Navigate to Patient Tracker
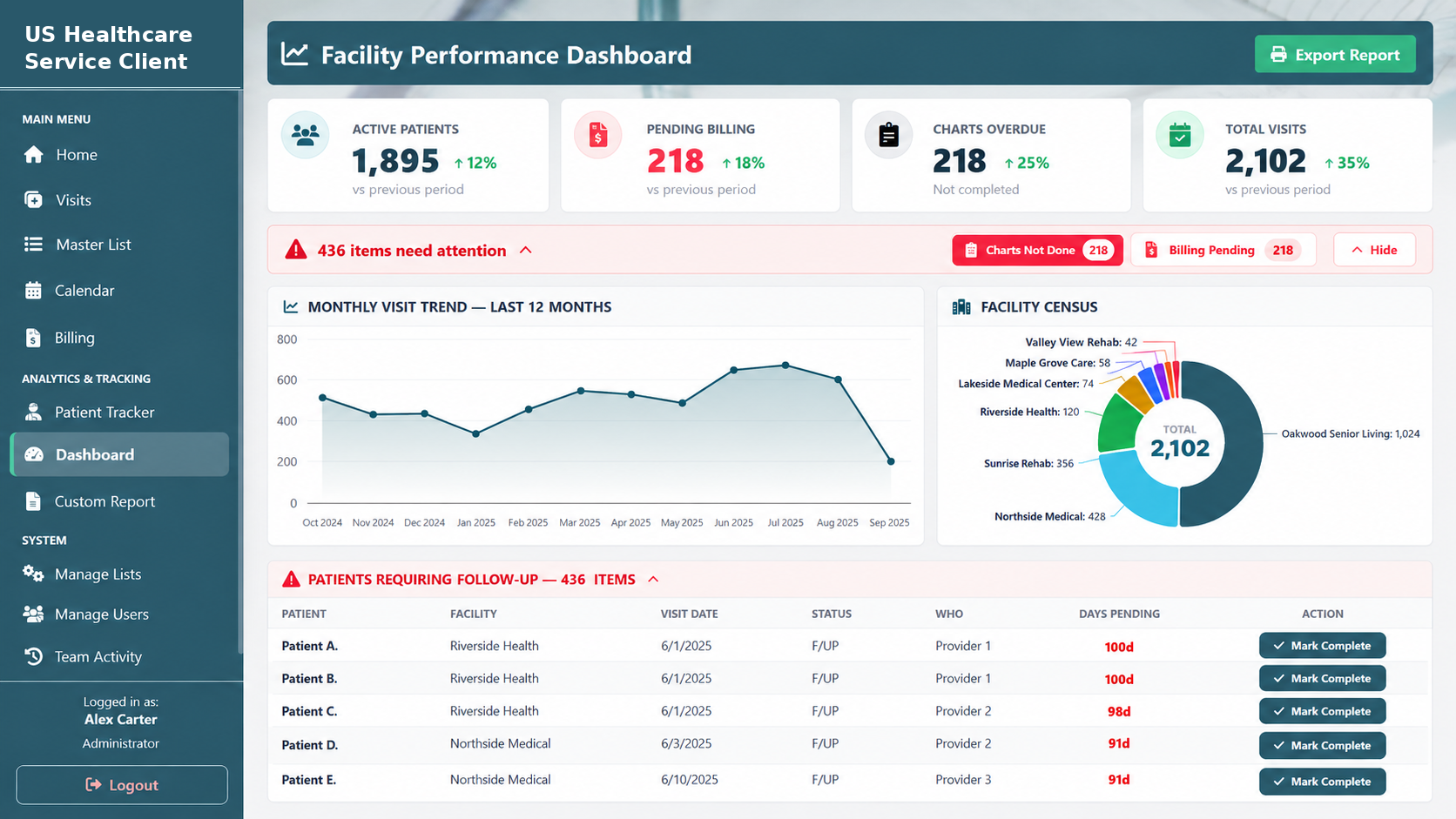The height and width of the screenshot is (819, 1456). pyautogui.click(x=119, y=413)
